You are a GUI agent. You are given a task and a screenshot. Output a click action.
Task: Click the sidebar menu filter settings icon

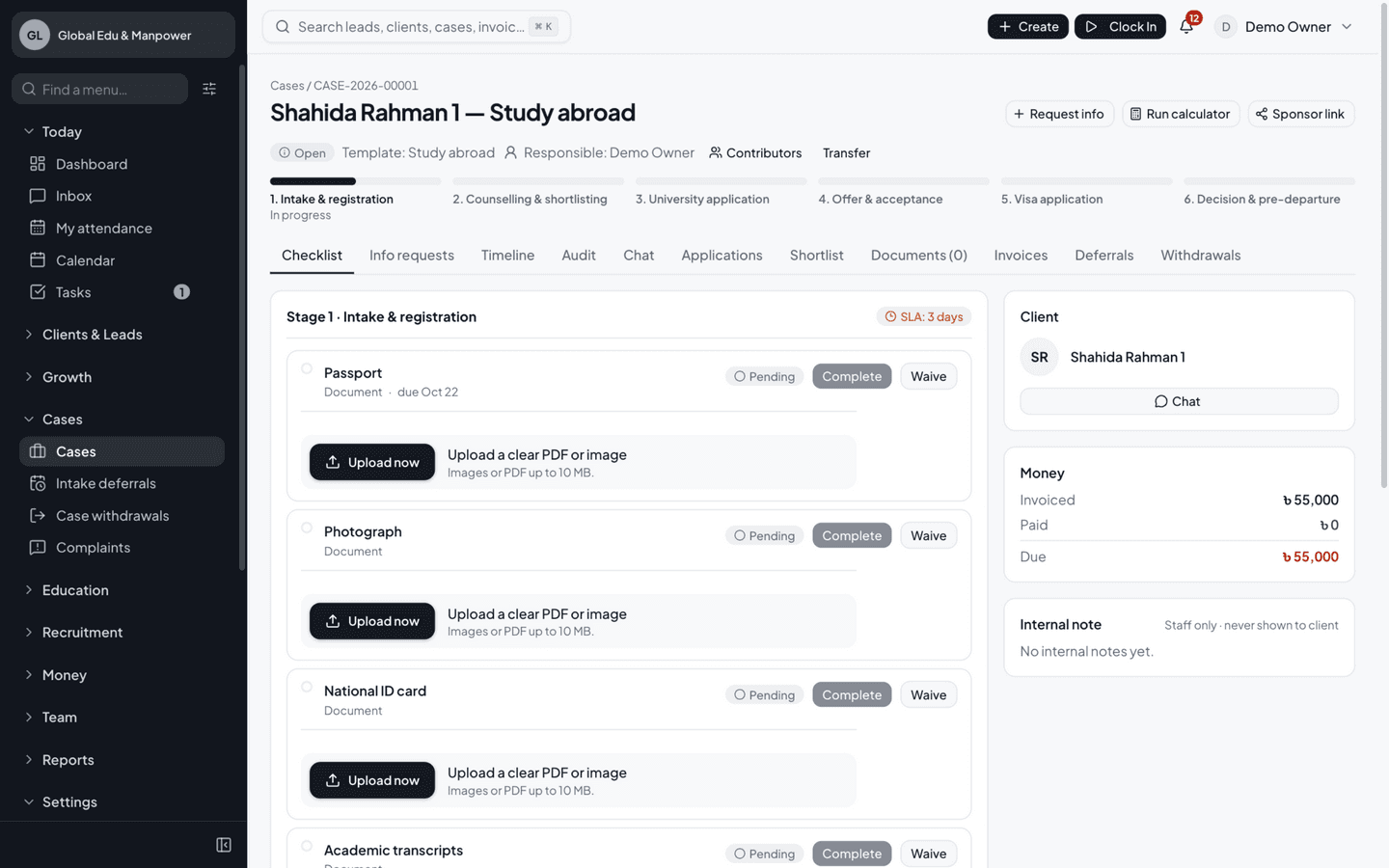pos(209,89)
